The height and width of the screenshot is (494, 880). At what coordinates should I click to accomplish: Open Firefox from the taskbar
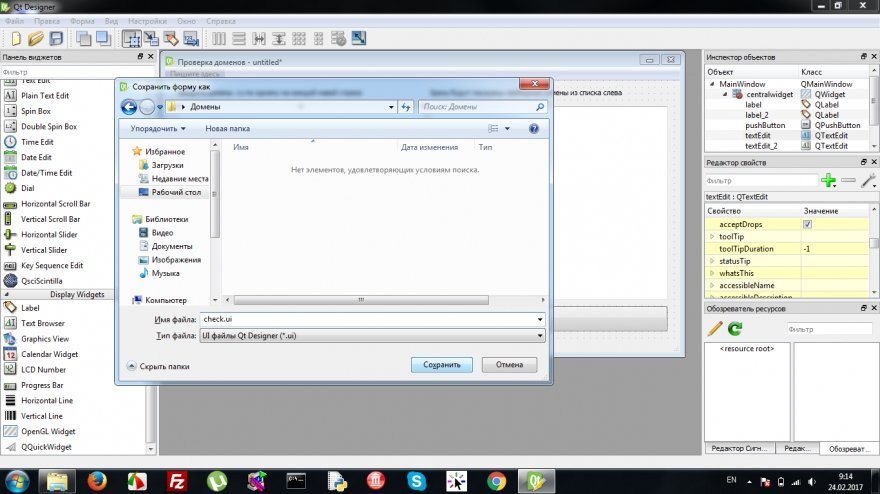click(97, 481)
